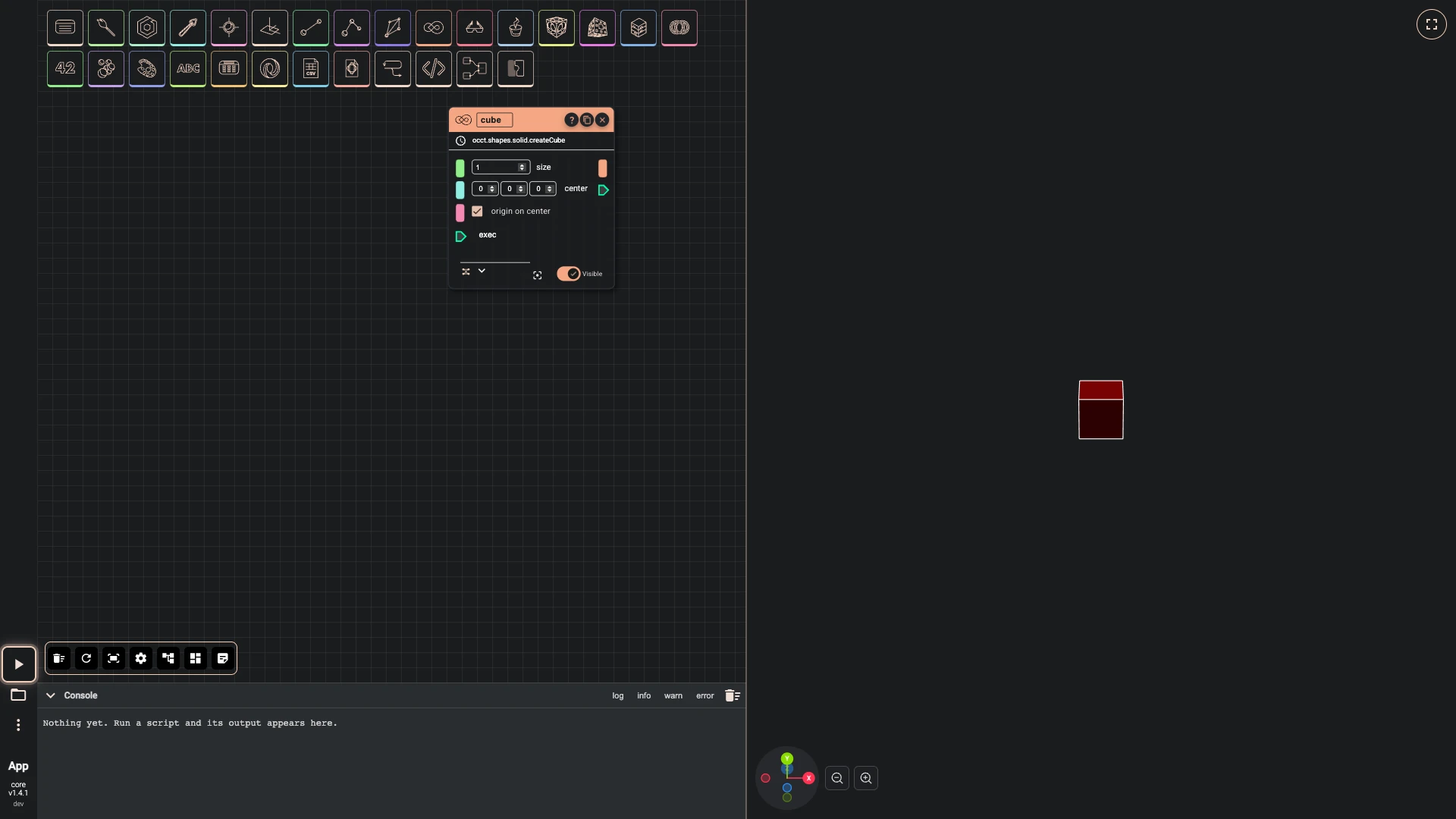Screen dimensions: 1456x819
Task: Toggle the origin on center checkbox
Action: (477, 212)
